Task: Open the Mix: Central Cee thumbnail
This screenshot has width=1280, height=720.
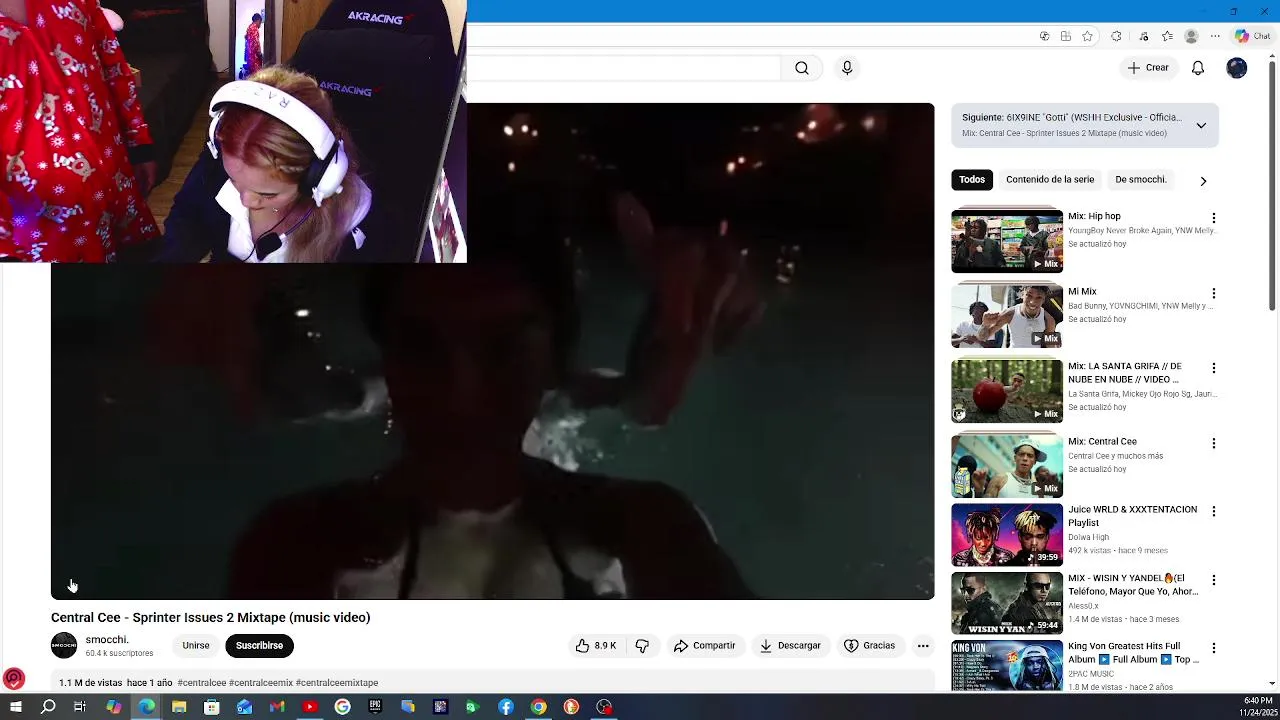Action: [1007, 466]
